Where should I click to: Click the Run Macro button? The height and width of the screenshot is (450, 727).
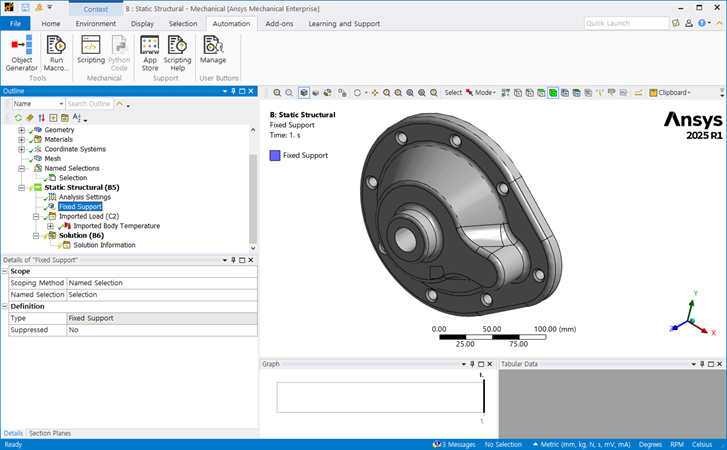[x=56, y=53]
